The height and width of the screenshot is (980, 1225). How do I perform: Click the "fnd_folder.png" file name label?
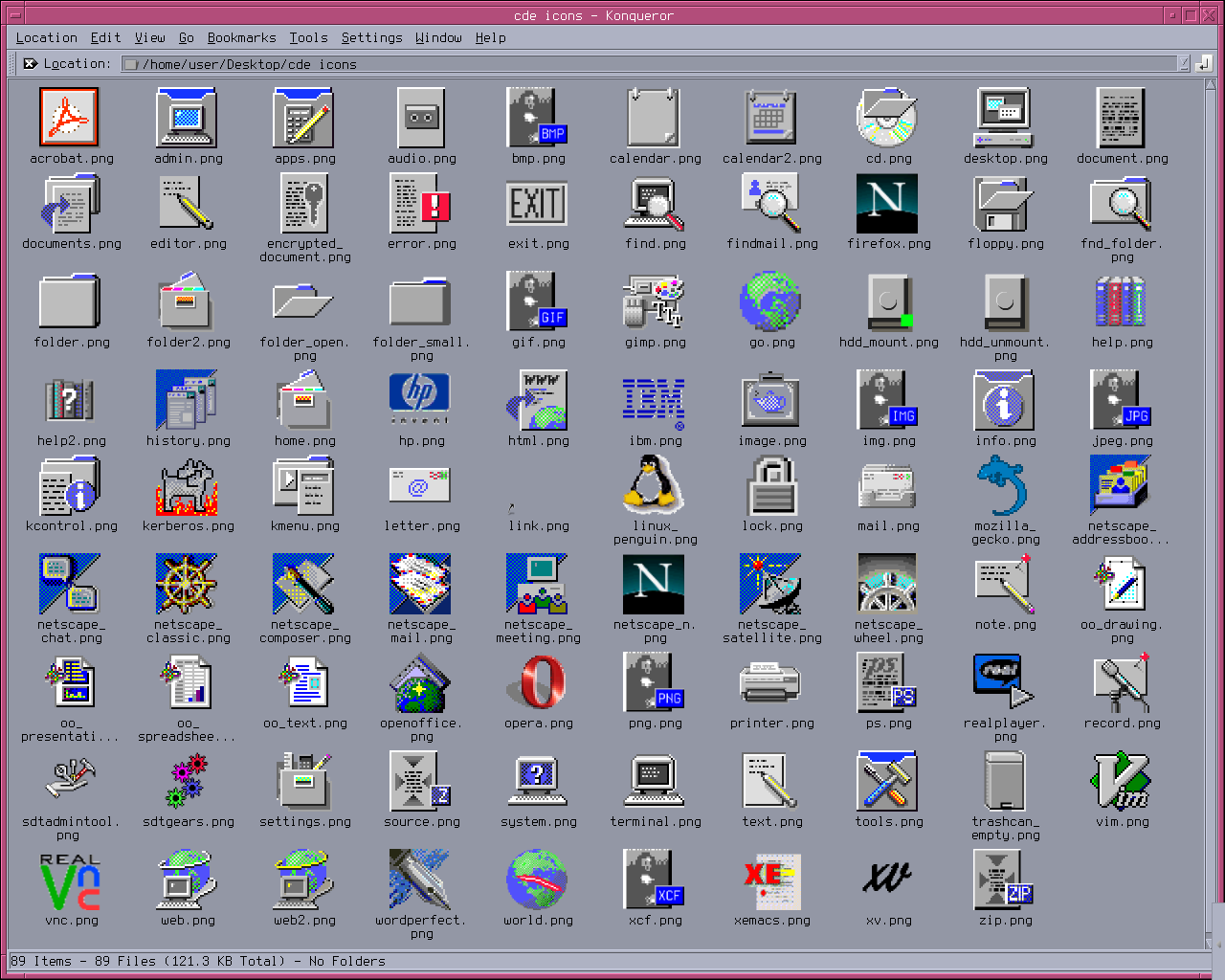point(1122,251)
